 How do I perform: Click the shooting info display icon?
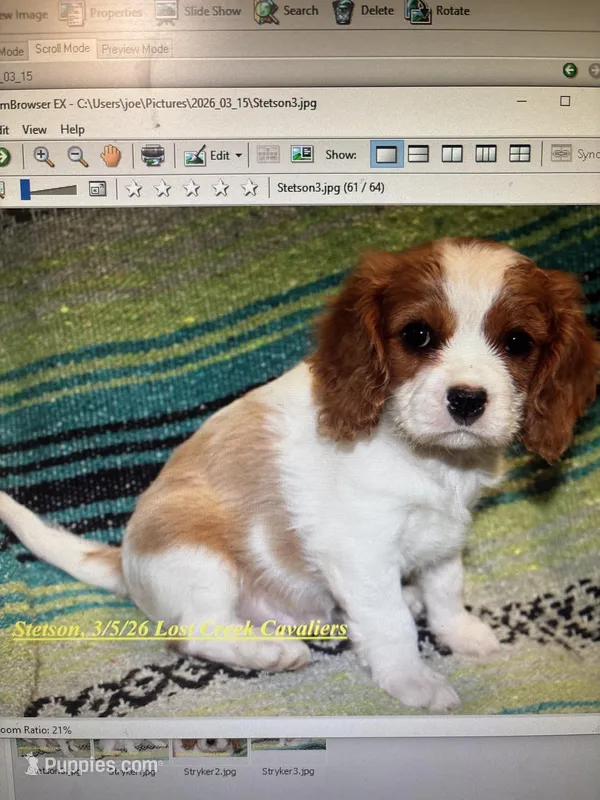tap(302, 154)
